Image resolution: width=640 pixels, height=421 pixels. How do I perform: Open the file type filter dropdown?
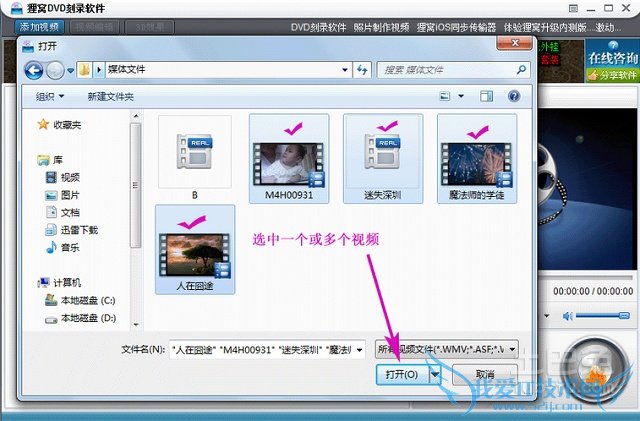tap(447, 350)
